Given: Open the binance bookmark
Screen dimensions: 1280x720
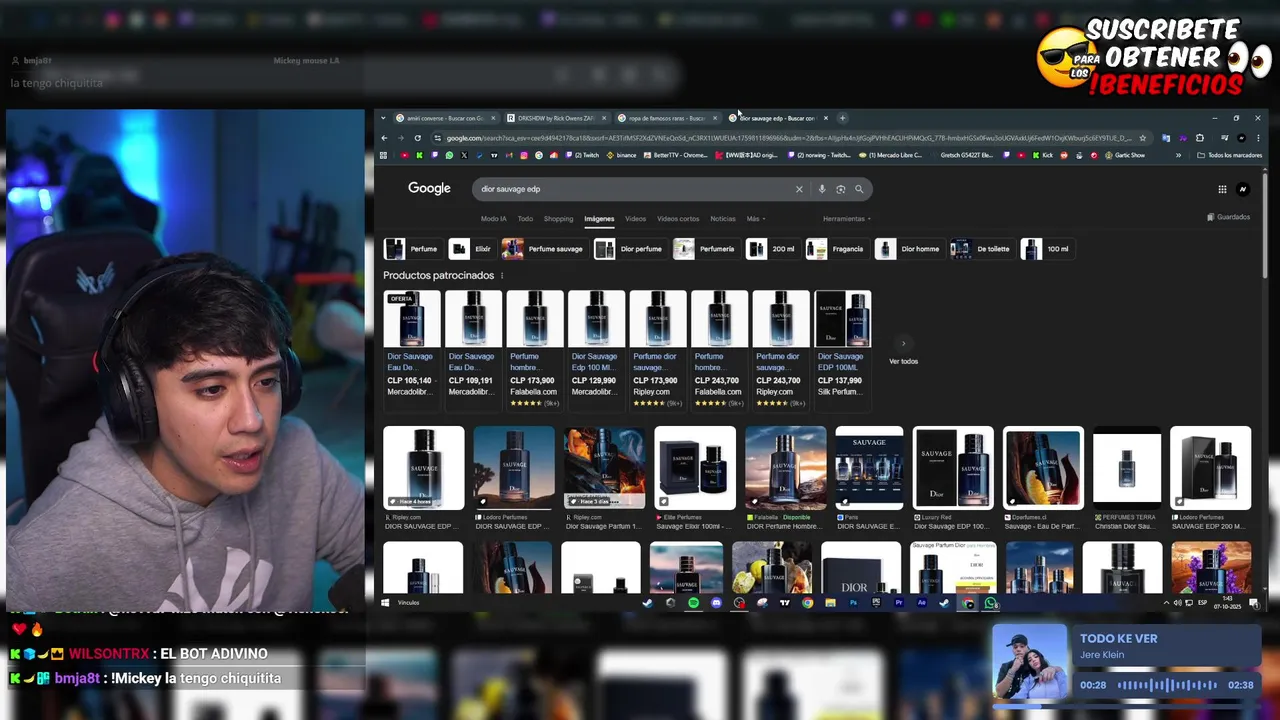Looking at the screenshot, I should [620, 155].
